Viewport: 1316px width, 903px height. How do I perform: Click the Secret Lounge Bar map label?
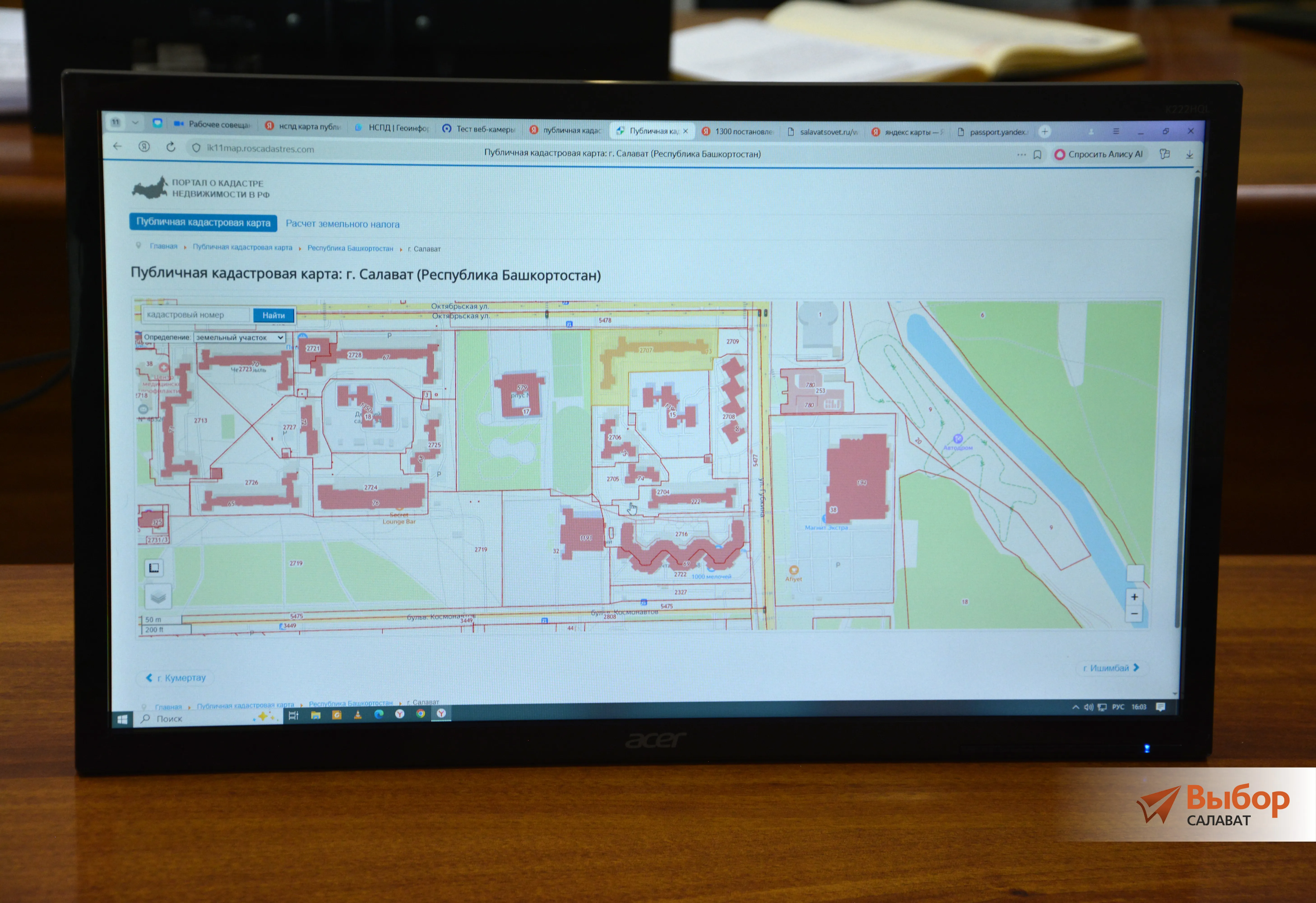coord(399,518)
